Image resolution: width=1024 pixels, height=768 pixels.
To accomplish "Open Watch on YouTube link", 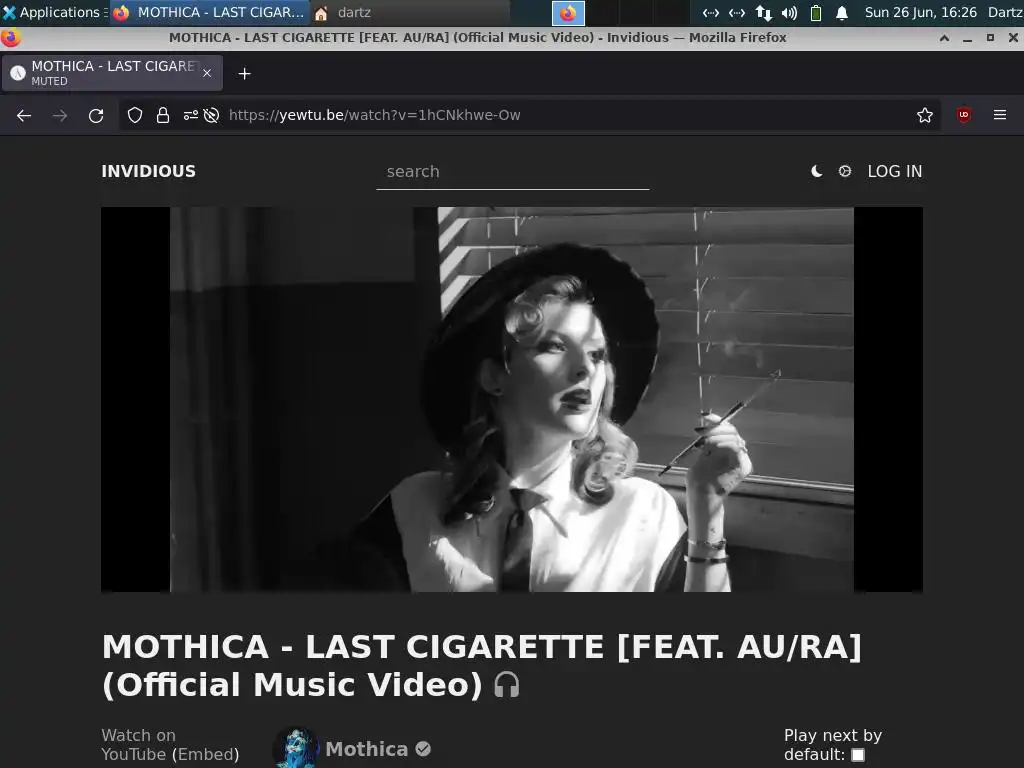I will click(138, 744).
